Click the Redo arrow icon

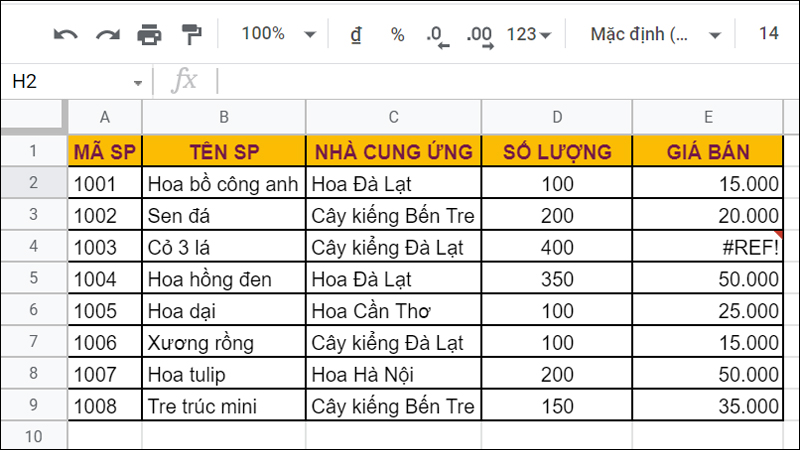(107, 35)
